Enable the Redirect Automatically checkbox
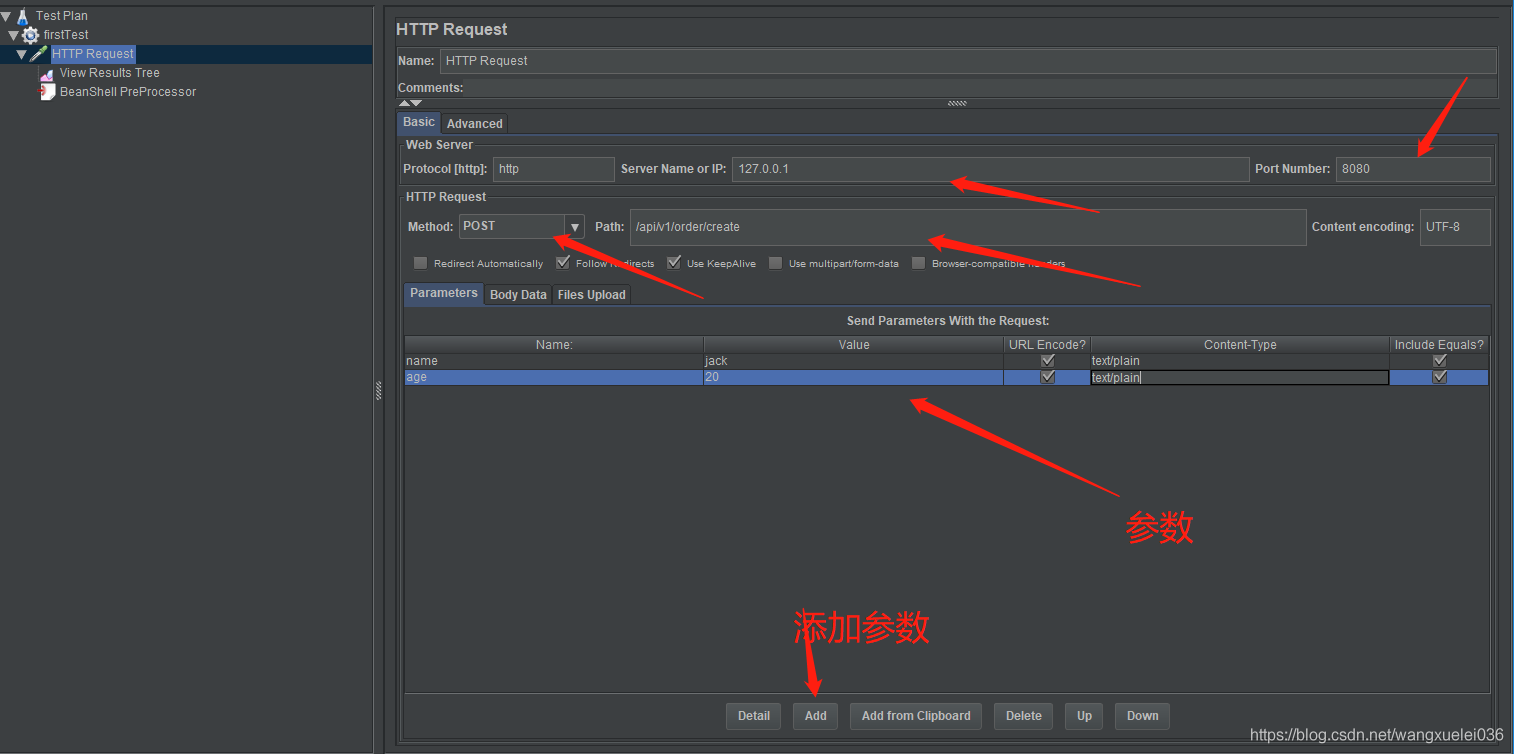 (x=421, y=263)
